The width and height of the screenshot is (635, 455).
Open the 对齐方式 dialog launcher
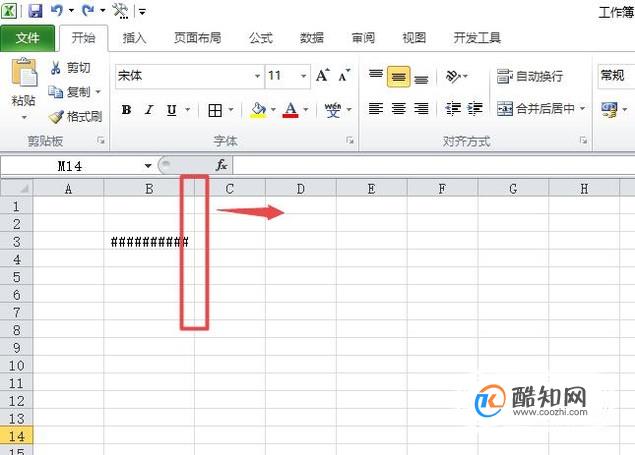coord(583,140)
